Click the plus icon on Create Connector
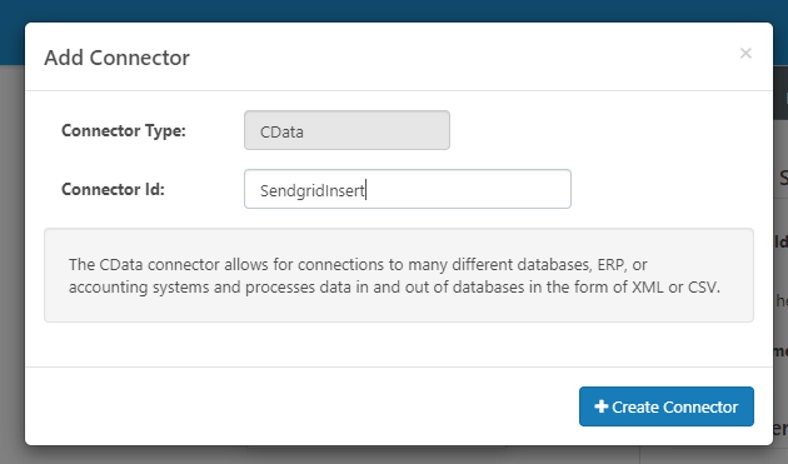 601,407
